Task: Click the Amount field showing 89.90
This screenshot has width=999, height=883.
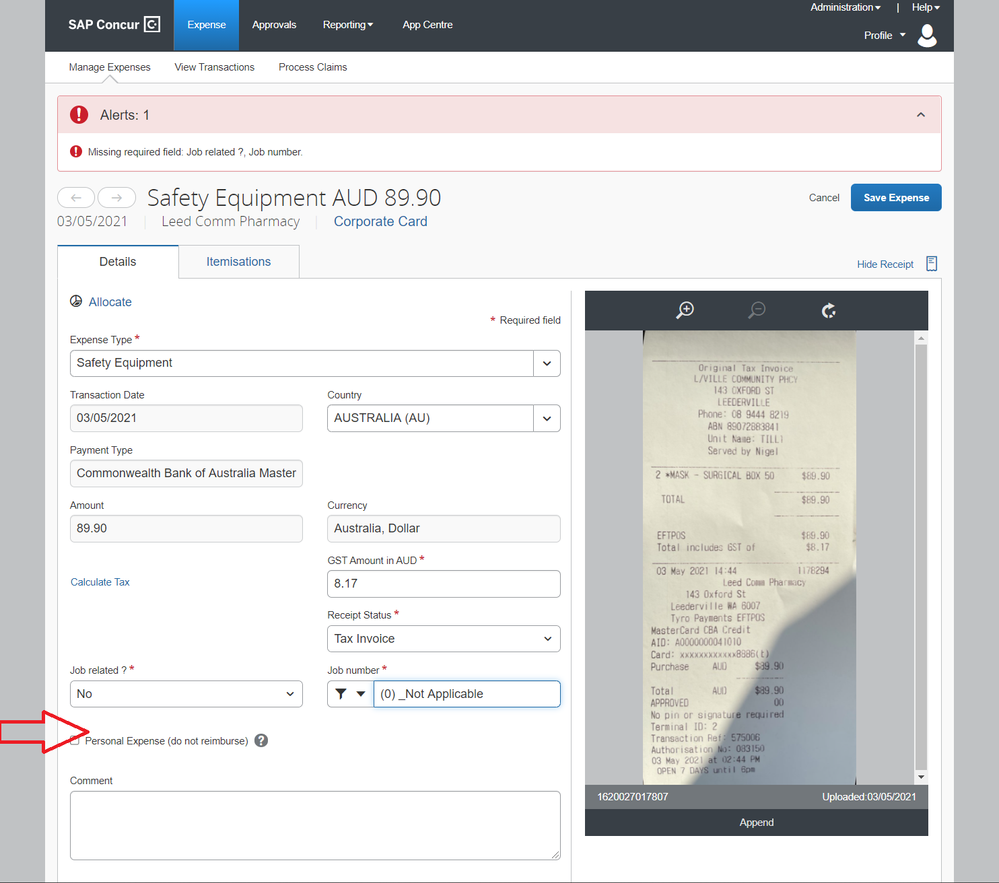Action: coord(186,529)
